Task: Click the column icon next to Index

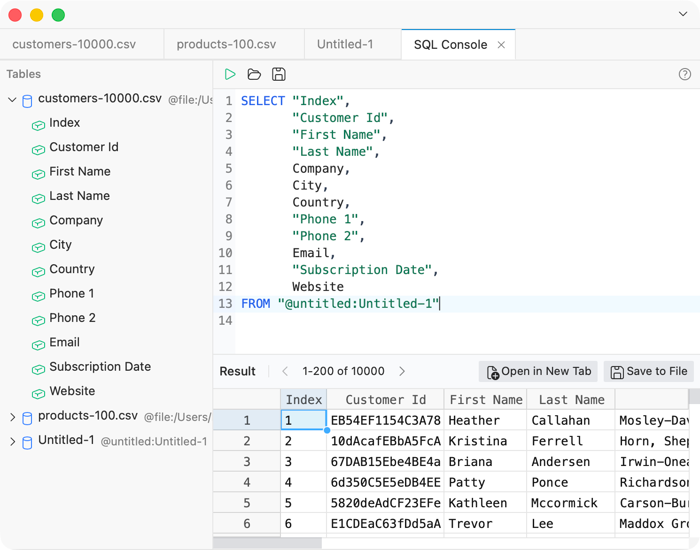Action: pos(38,125)
